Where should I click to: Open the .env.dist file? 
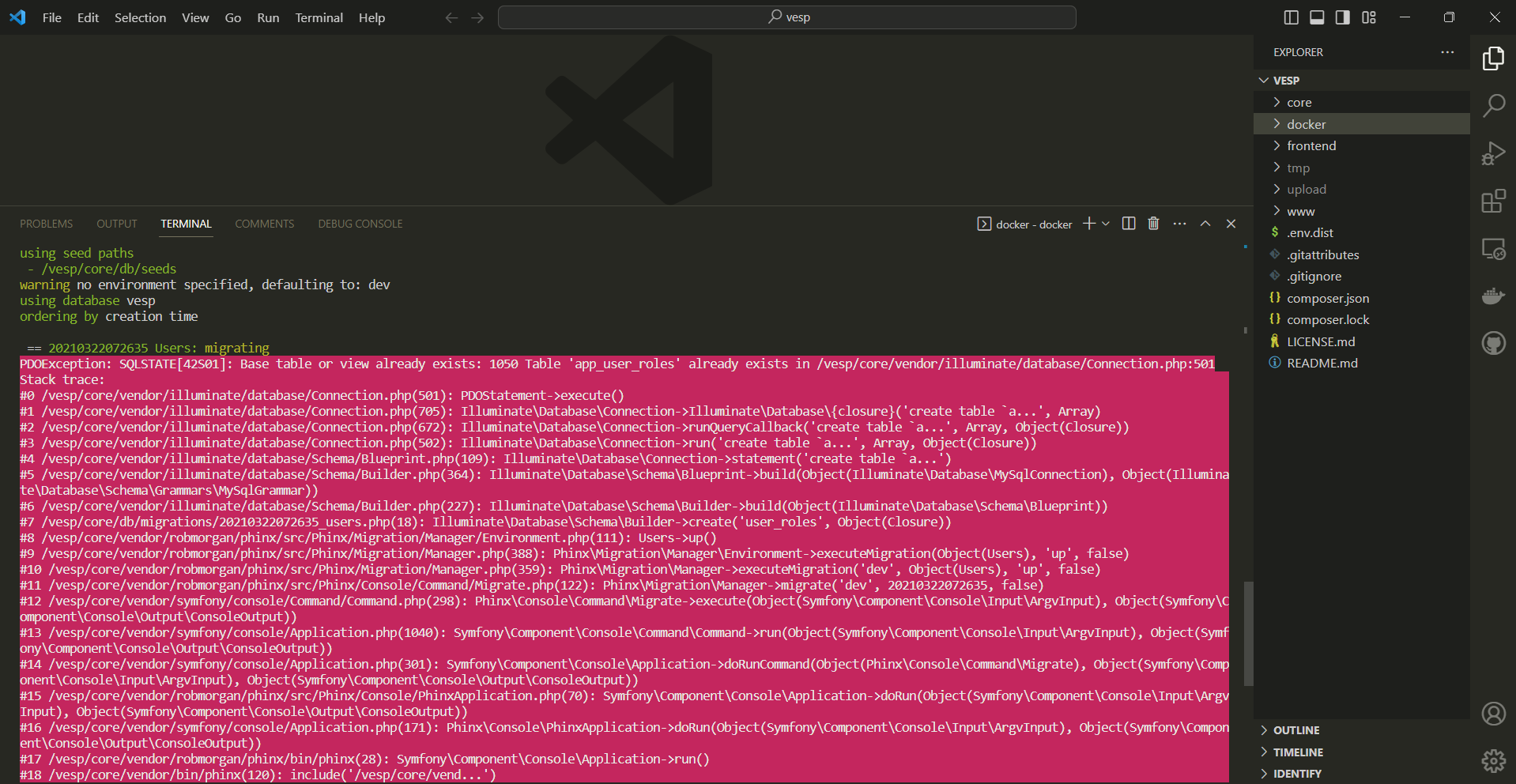coord(1361,233)
